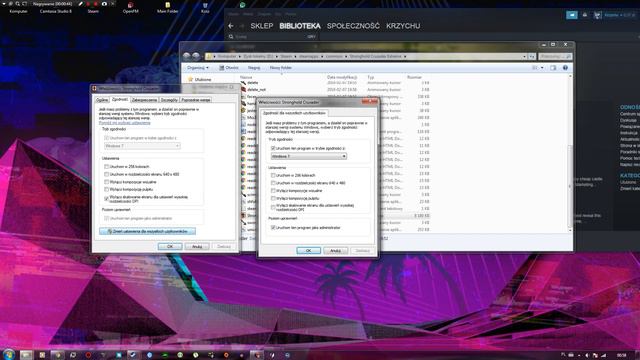Screen dimensions: 640x360
Task: Toggle the Explorer preview pane icon
Action: tap(553, 68)
